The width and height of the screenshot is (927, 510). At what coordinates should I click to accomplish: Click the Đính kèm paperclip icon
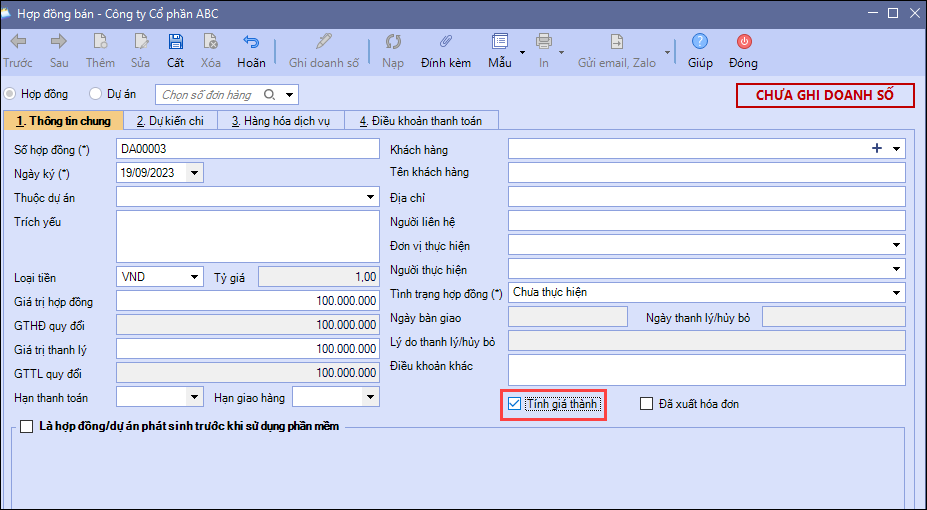tap(446, 42)
